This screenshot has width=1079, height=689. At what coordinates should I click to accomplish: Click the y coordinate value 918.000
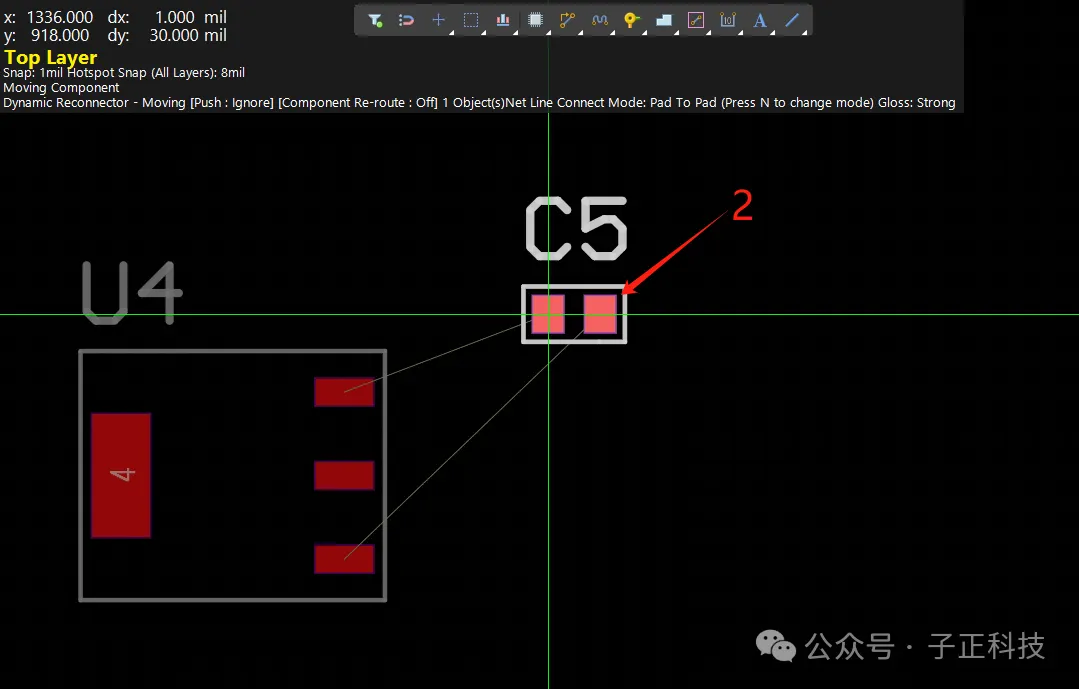[60, 35]
